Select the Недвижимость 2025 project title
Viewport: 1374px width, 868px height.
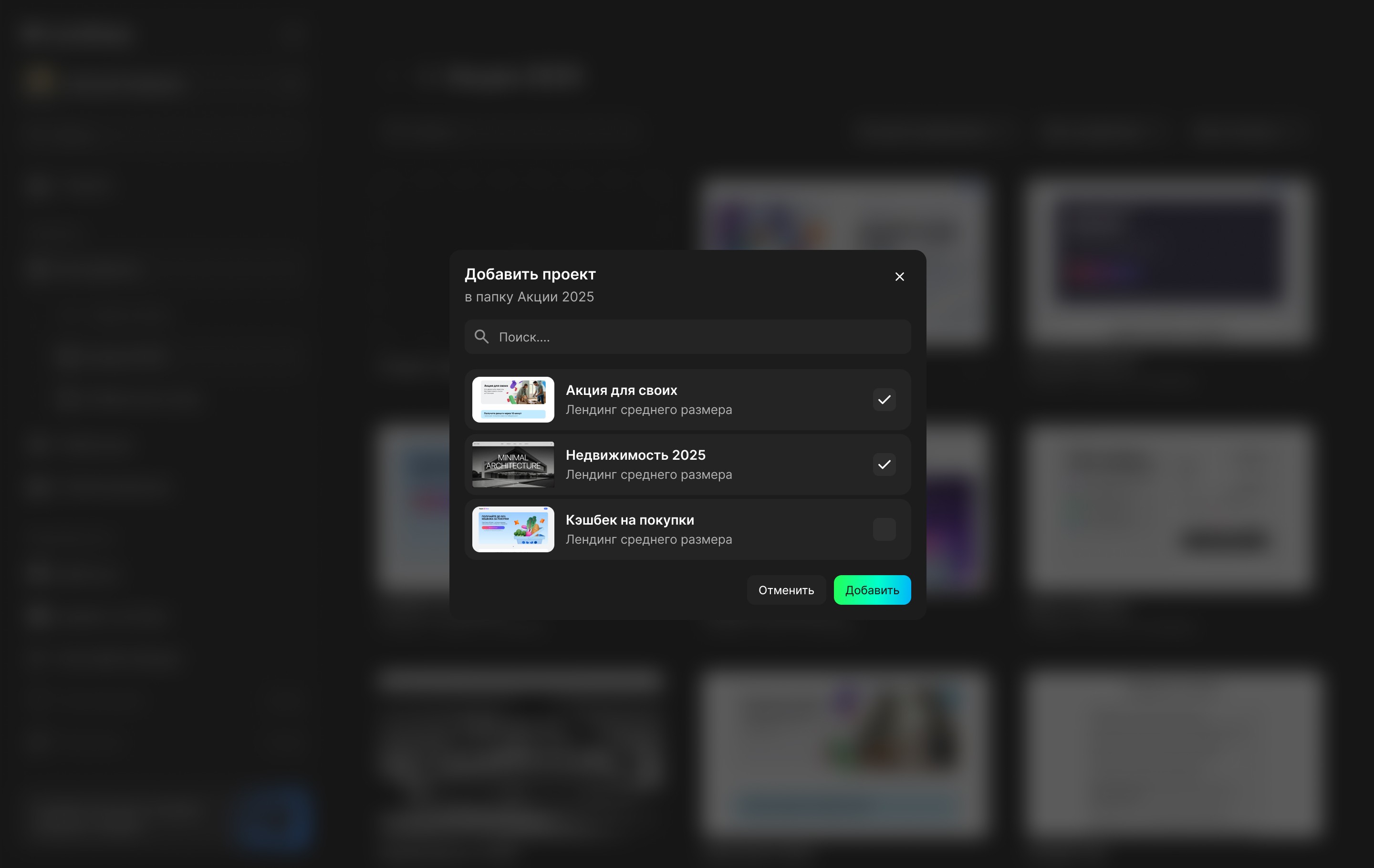coord(635,455)
